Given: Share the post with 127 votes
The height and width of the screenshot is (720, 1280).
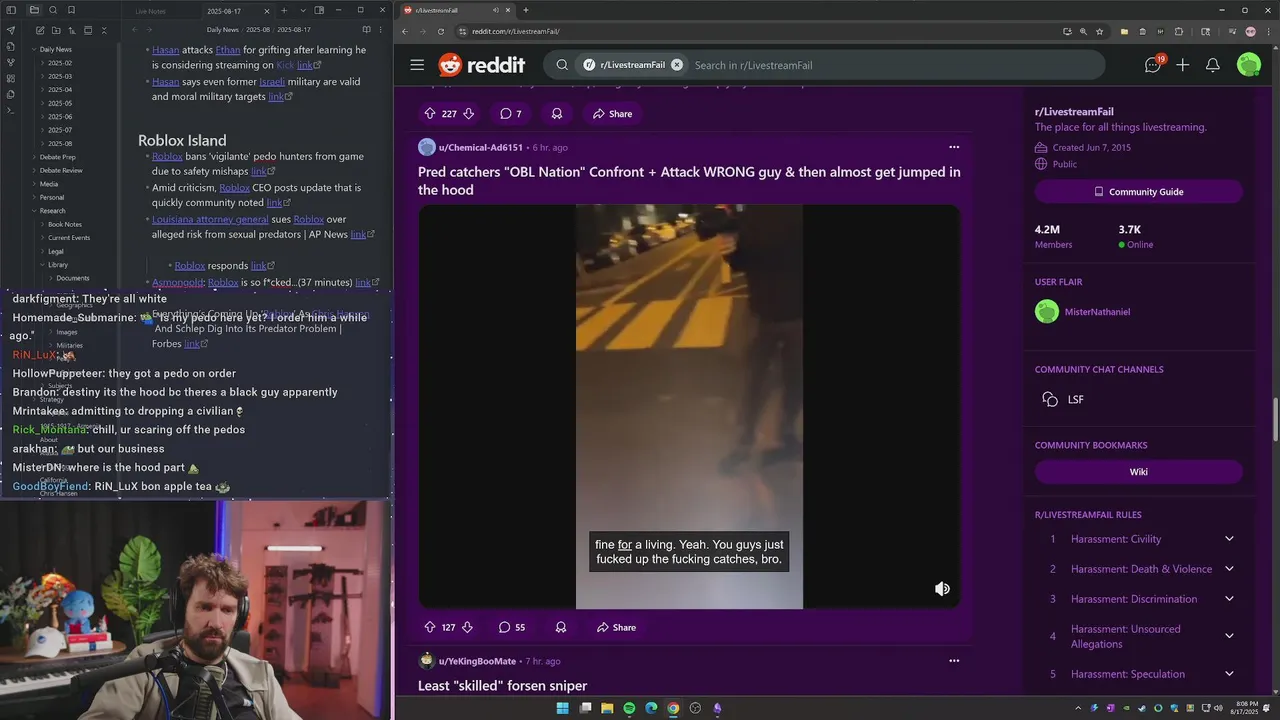Looking at the screenshot, I should (616, 628).
